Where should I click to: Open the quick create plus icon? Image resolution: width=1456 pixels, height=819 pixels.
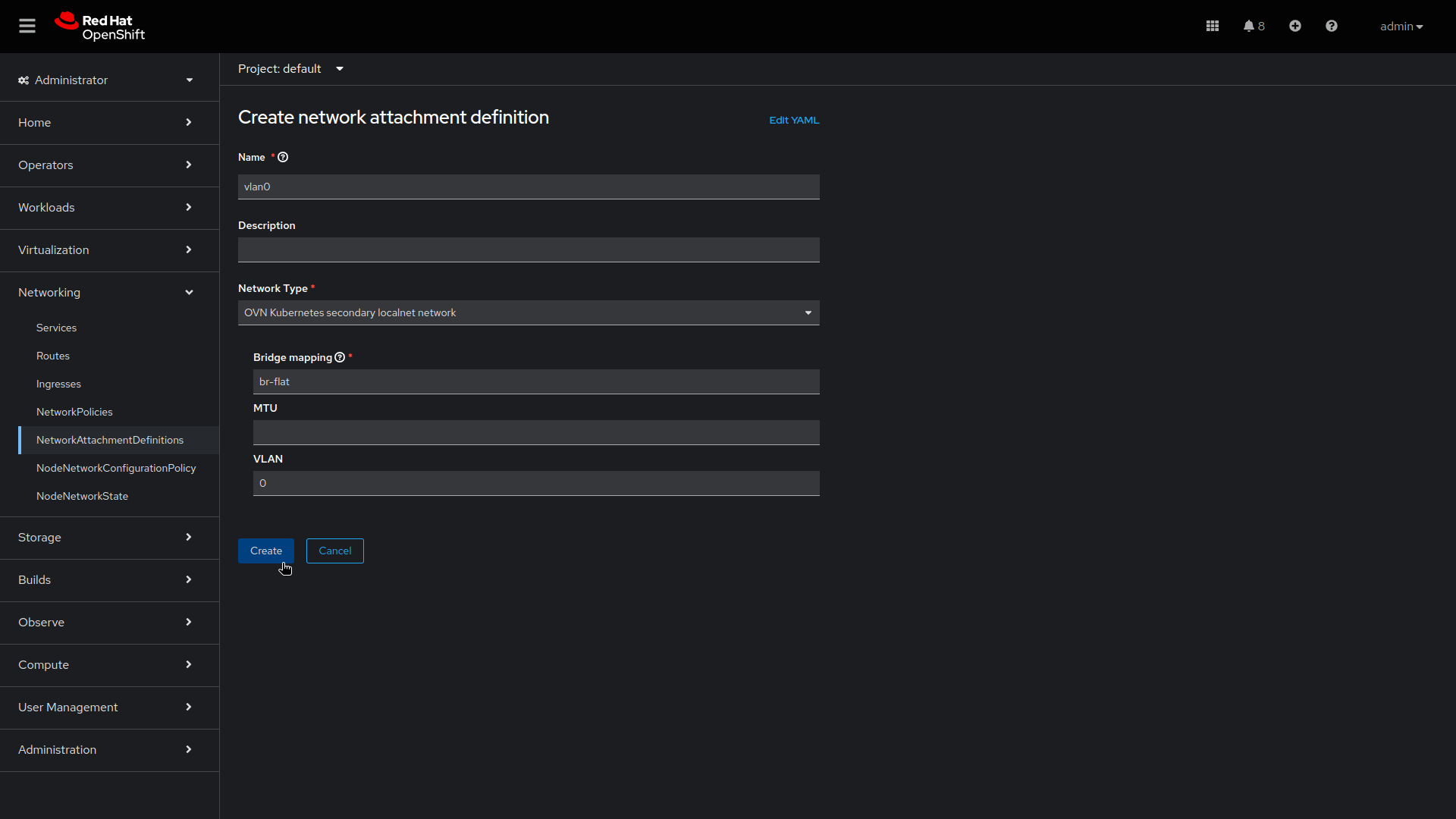(x=1294, y=25)
